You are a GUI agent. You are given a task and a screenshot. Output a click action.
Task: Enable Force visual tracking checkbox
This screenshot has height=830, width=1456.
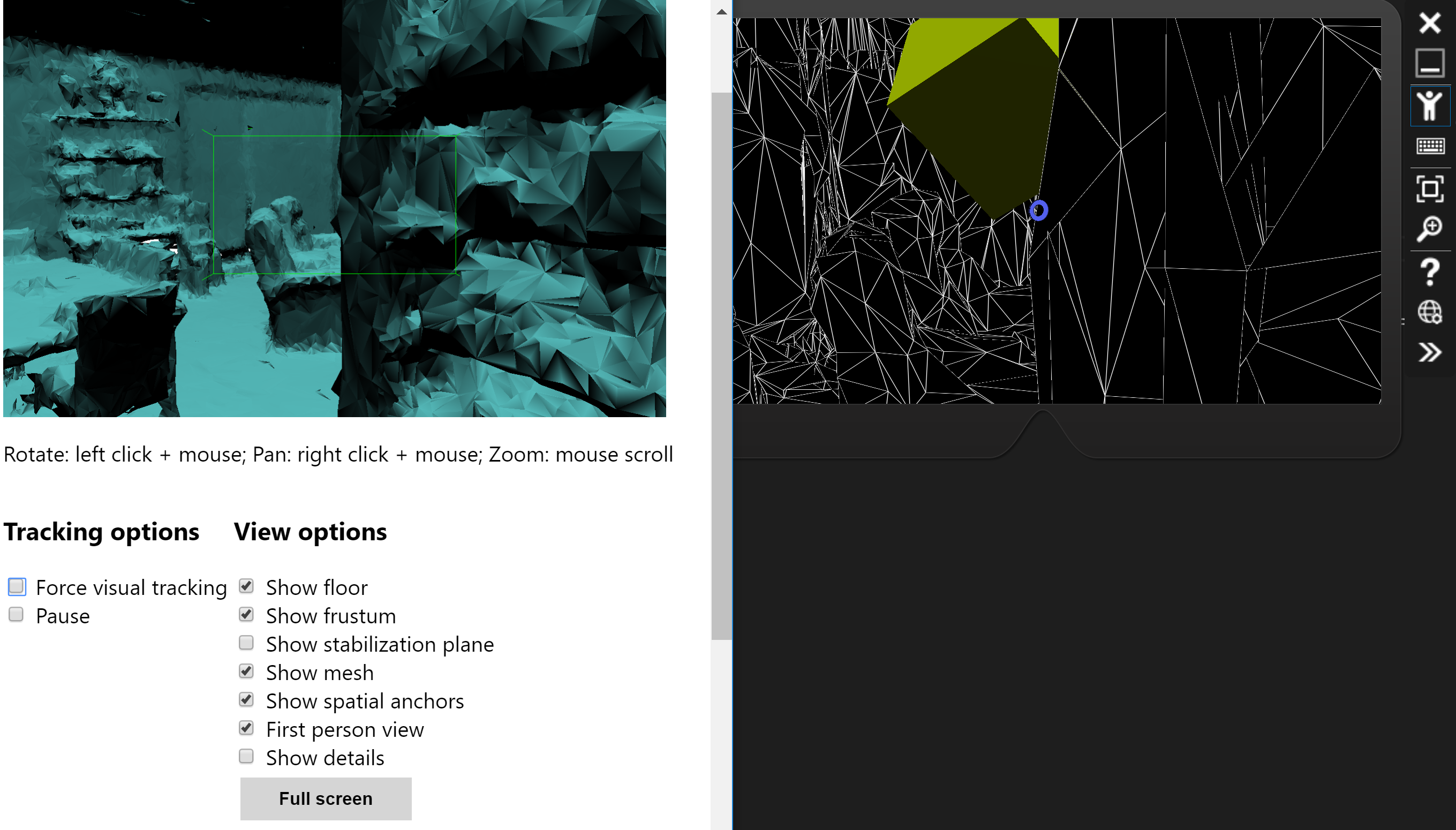point(17,586)
